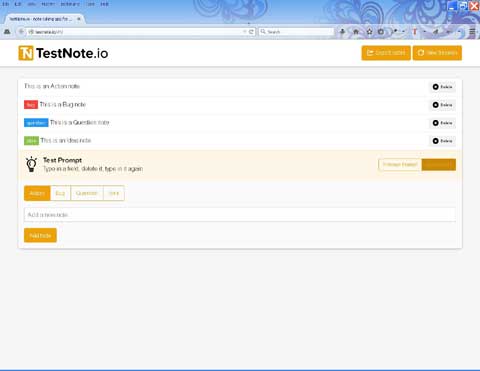Click the 'This is a Question note' text
This screenshot has width=480, height=371.
click(80, 122)
